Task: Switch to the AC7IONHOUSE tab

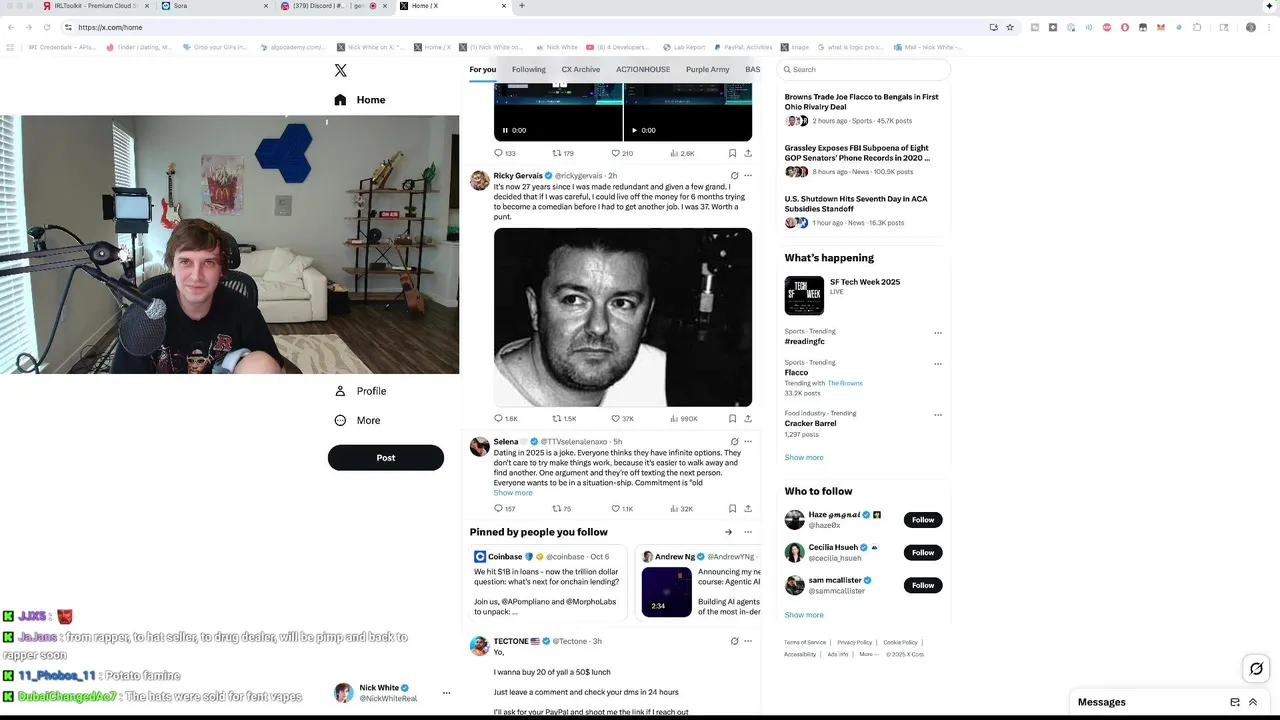Action: [x=643, y=70]
